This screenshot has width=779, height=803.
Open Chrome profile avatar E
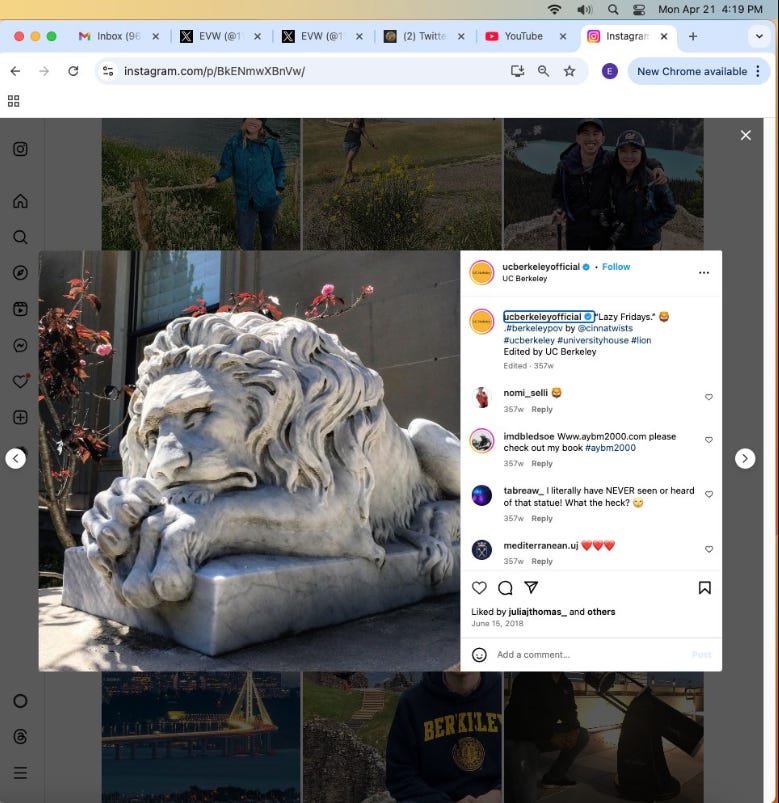pos(609,71)
